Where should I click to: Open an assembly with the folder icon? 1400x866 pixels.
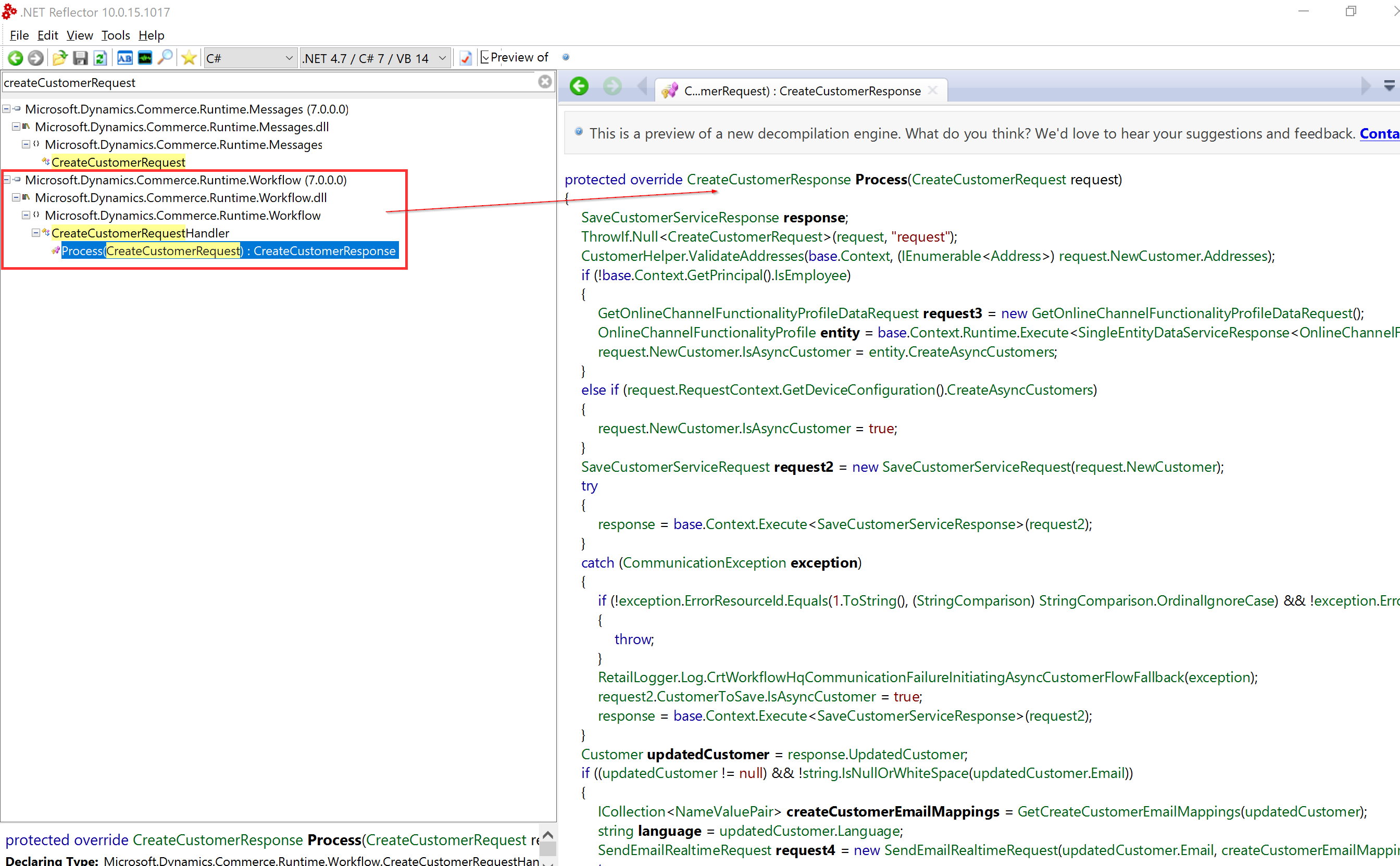tap(59, 58)
